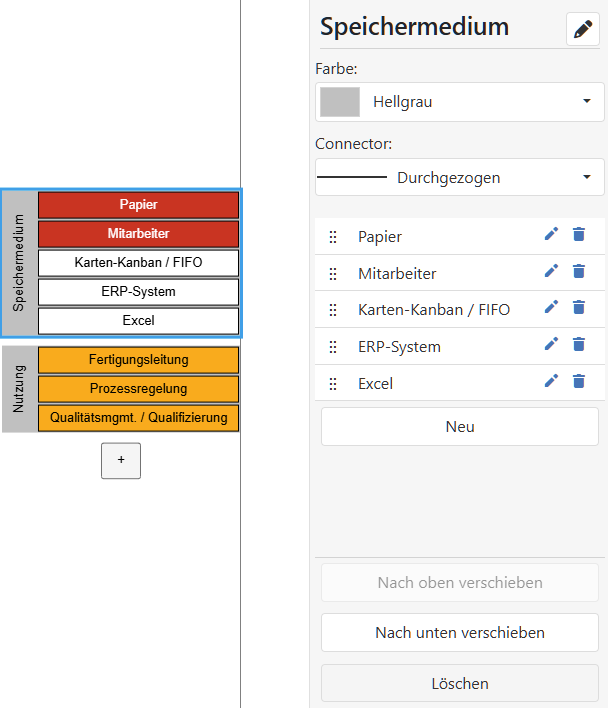
Task: Delete the Excel entry
Action: coord(579,382)
